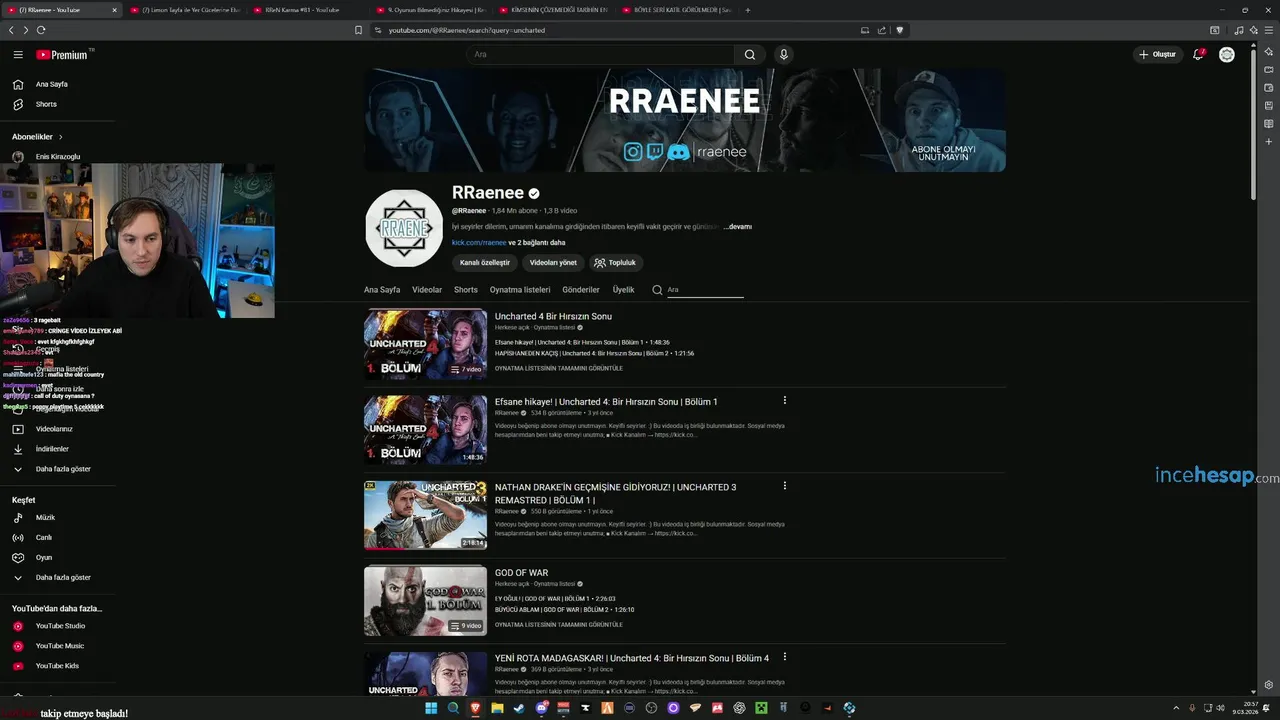Open Uncharted 3 Remastered video thumbnail
Viewport: 1280px width, 720px height.
coord(425,516)
